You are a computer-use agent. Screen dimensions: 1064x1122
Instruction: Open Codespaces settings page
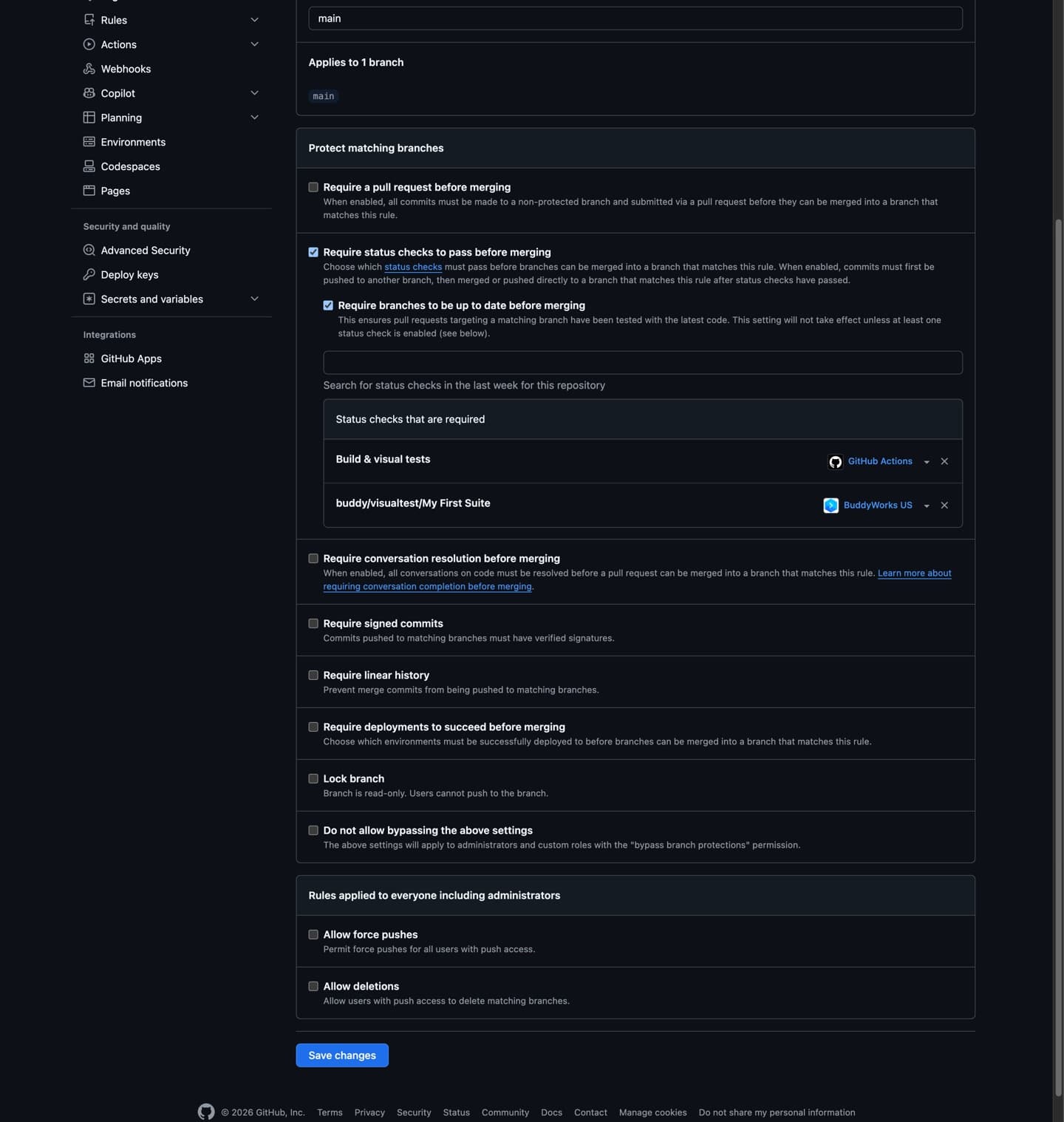[x=130, y=166]
